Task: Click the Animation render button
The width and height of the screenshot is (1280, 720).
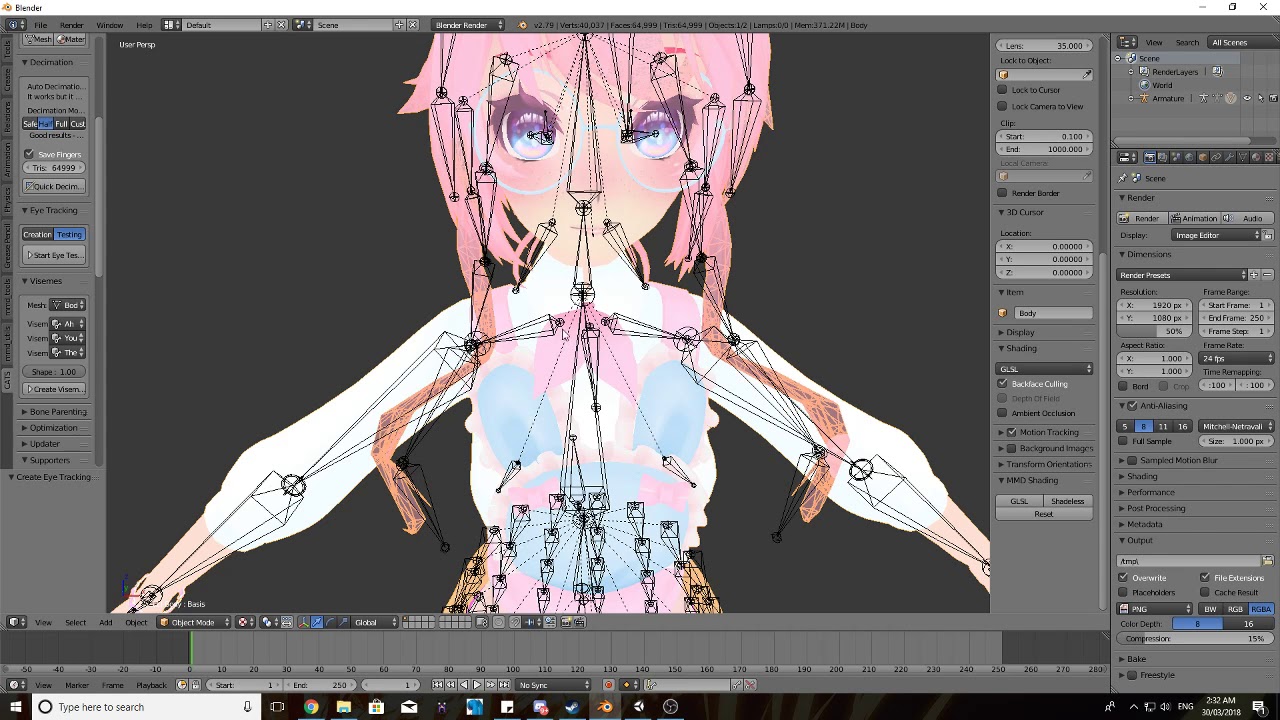Action: pos(1194,218)
